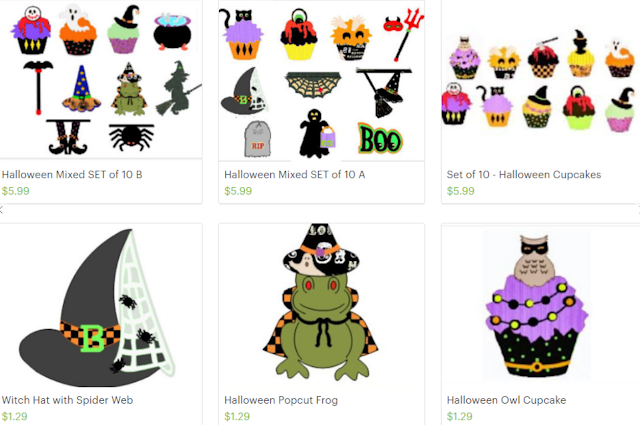Click the black ghost holding treat bag
Image resolution: width=640 pixels, height=425 pixels.
[x=317, y=134]
